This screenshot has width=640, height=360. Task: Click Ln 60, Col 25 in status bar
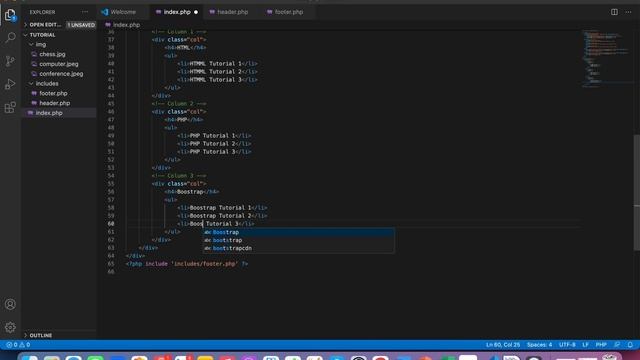pos(503,345)
